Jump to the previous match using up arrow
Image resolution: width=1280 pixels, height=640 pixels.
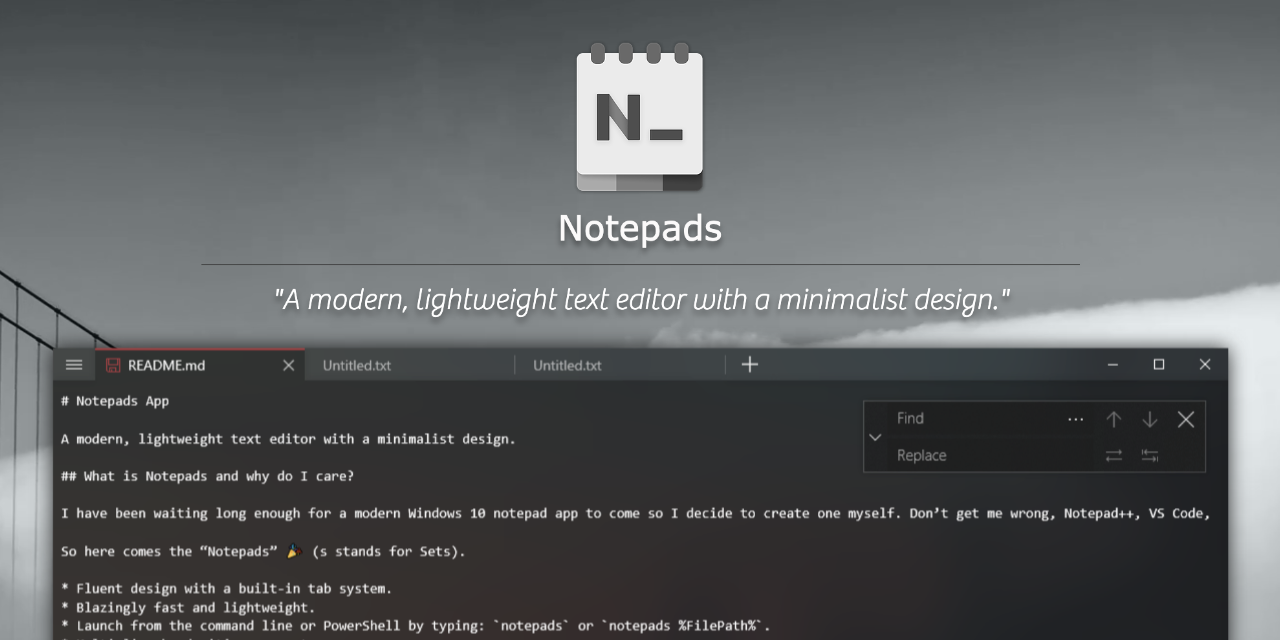[x=1114, y=419]
